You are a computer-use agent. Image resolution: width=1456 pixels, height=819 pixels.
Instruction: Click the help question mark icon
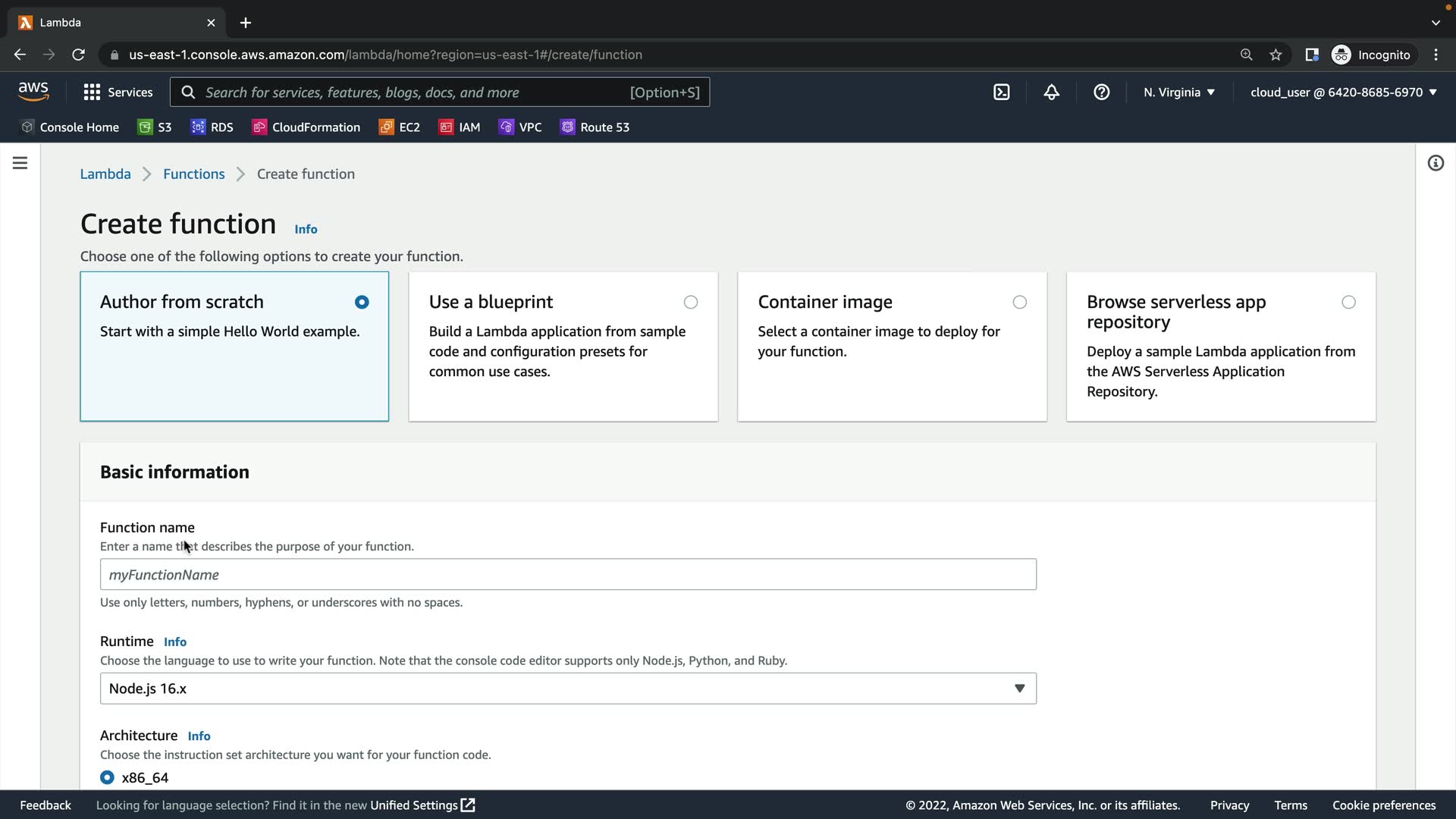point(1101,93)
